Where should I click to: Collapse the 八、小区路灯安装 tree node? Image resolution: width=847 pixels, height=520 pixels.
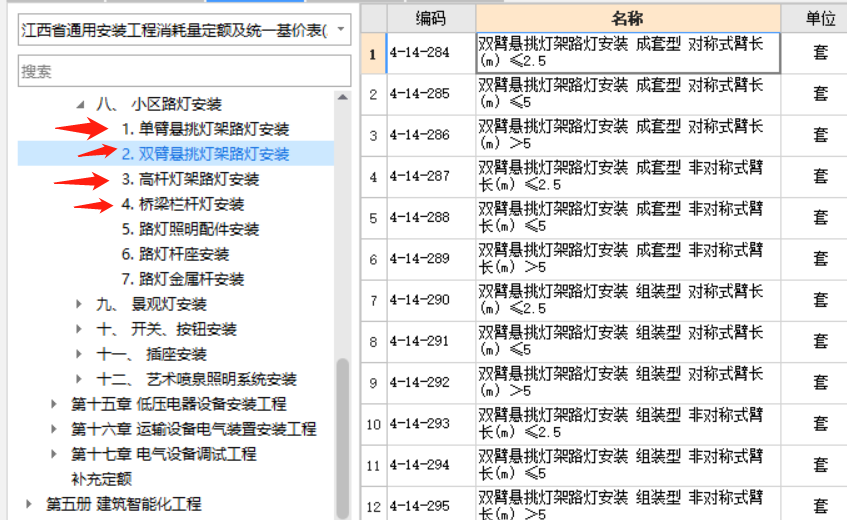click(80, 104)
